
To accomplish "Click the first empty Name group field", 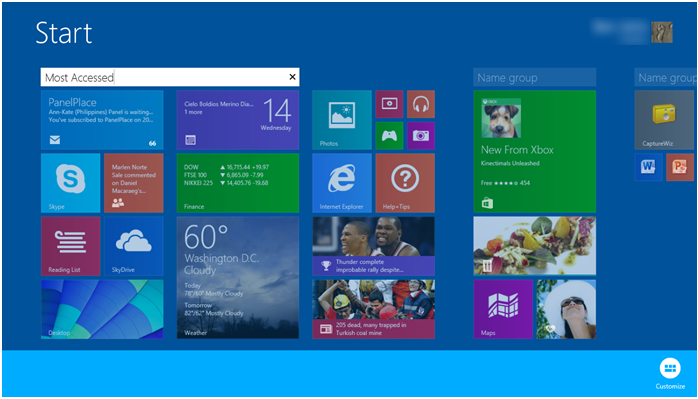I will (535, 77).
